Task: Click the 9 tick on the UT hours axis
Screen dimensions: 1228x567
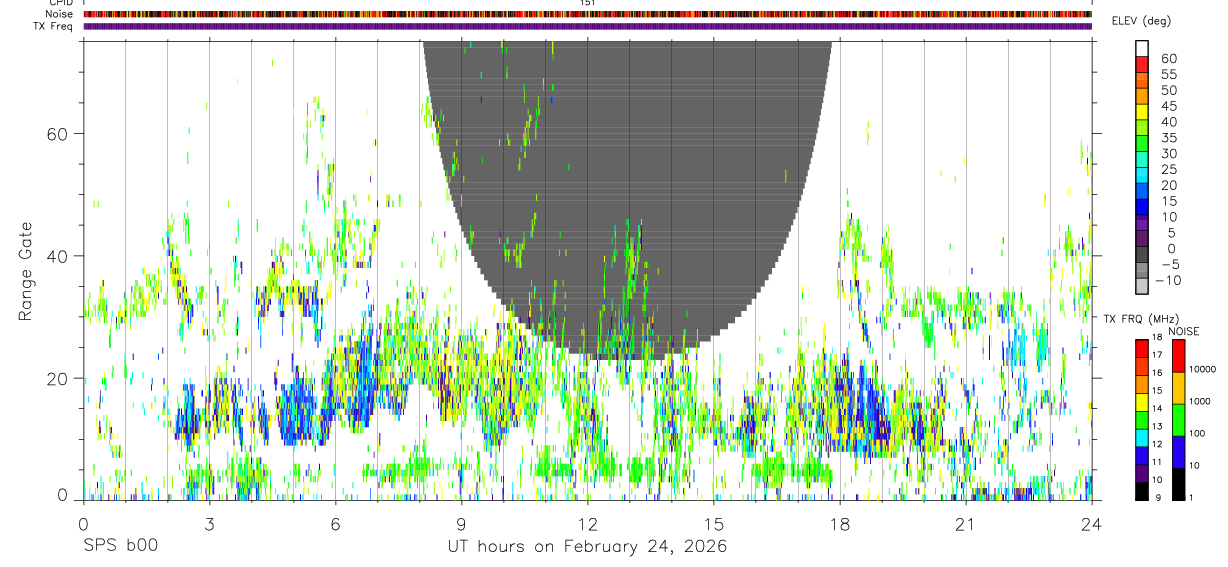Action: point(461,524)
